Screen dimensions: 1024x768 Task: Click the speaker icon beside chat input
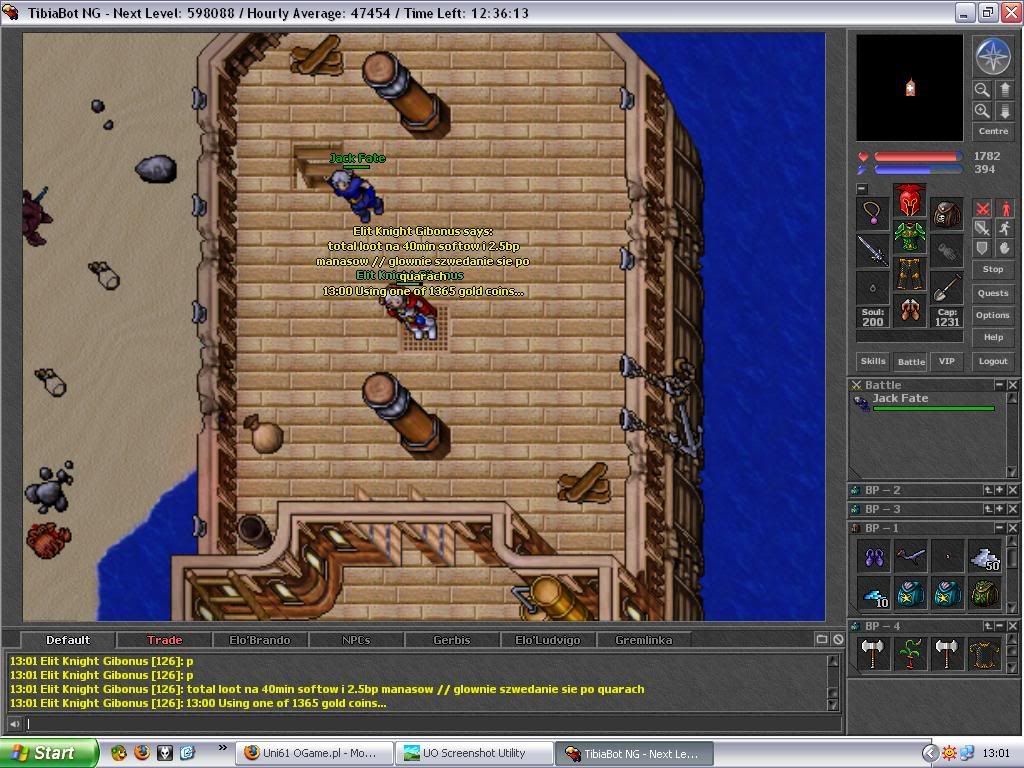click(x=14, y=723)
